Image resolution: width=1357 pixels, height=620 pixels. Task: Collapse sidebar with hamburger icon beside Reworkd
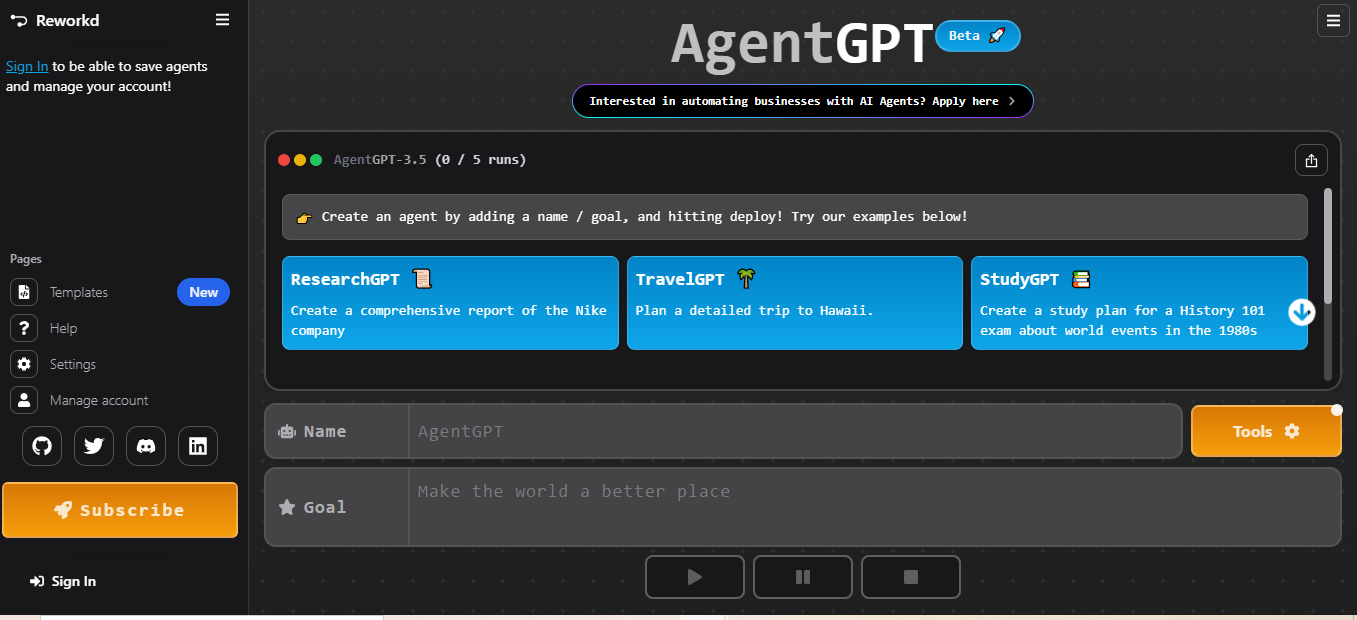222,20
